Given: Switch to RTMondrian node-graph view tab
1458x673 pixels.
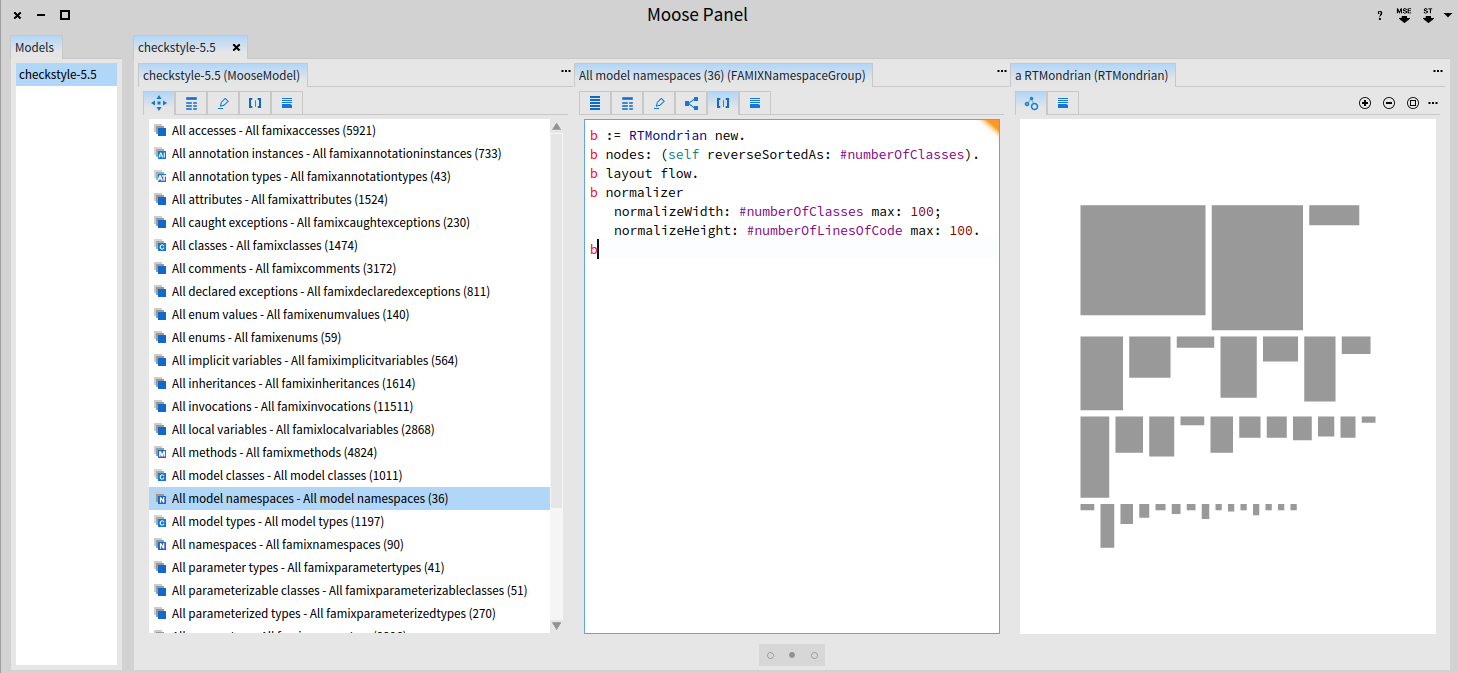Looking at the screenshot, I should (x=1031, y=103).
